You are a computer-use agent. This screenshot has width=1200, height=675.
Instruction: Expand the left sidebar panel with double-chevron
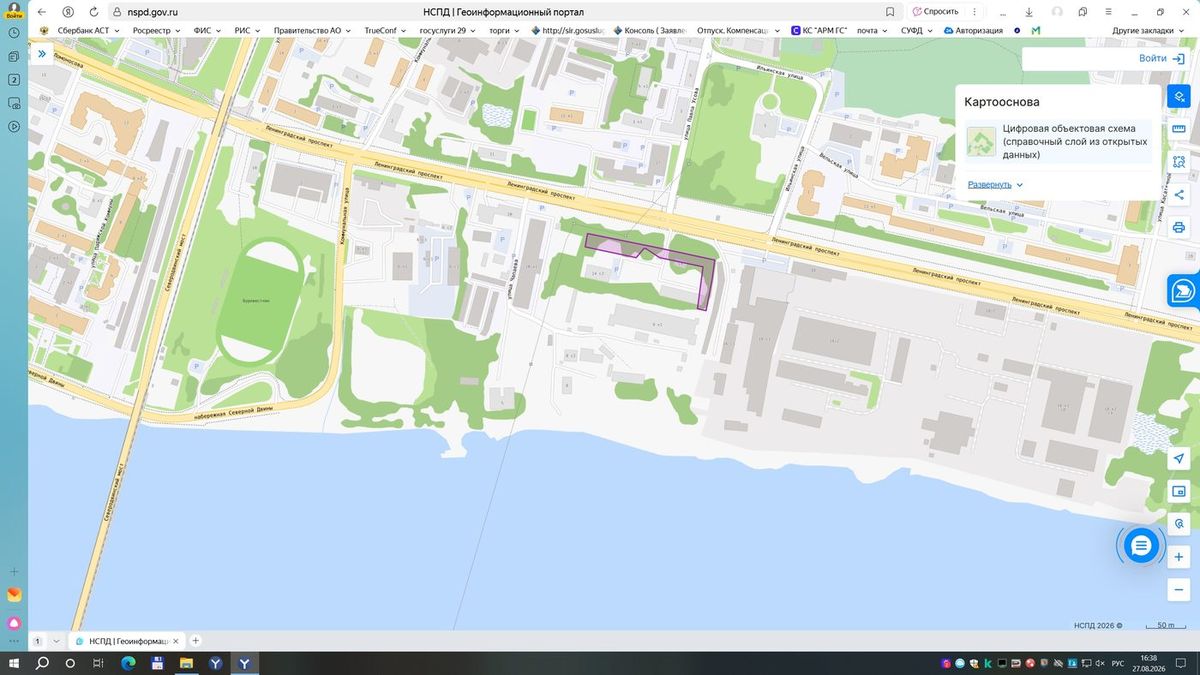pyautogui.click(x=42, y=54)
